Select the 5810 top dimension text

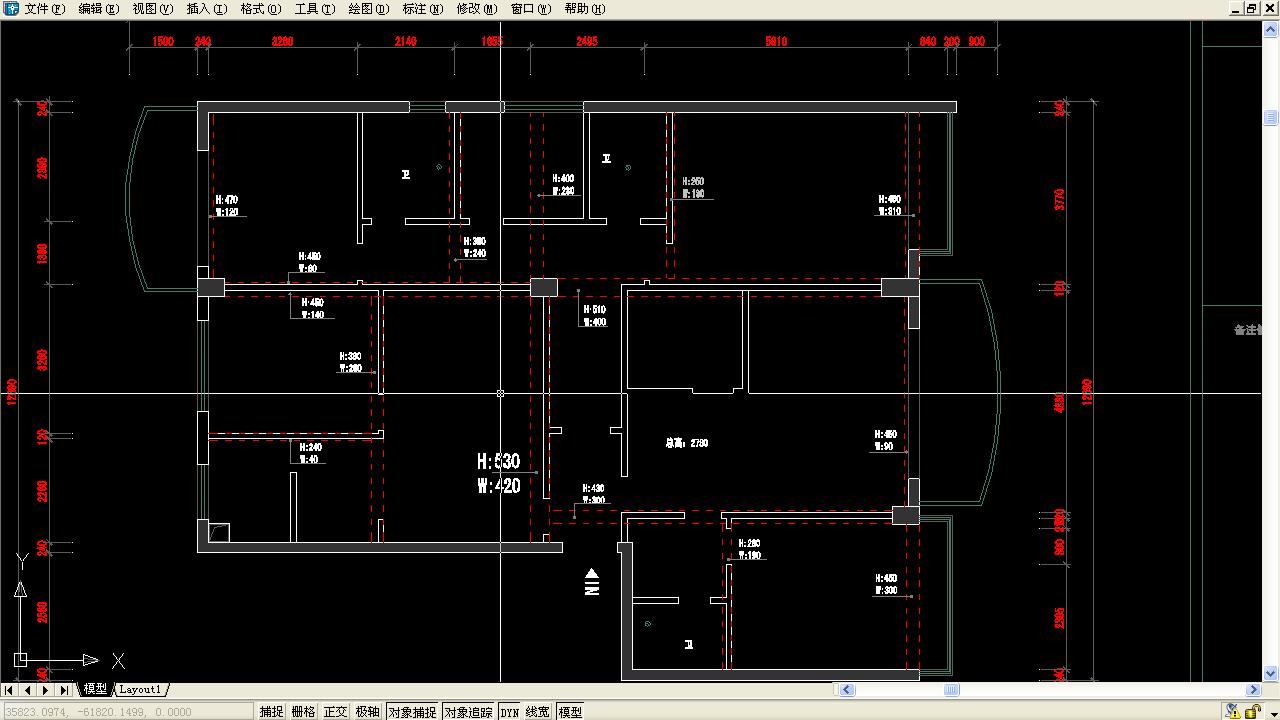coord(776,42)
